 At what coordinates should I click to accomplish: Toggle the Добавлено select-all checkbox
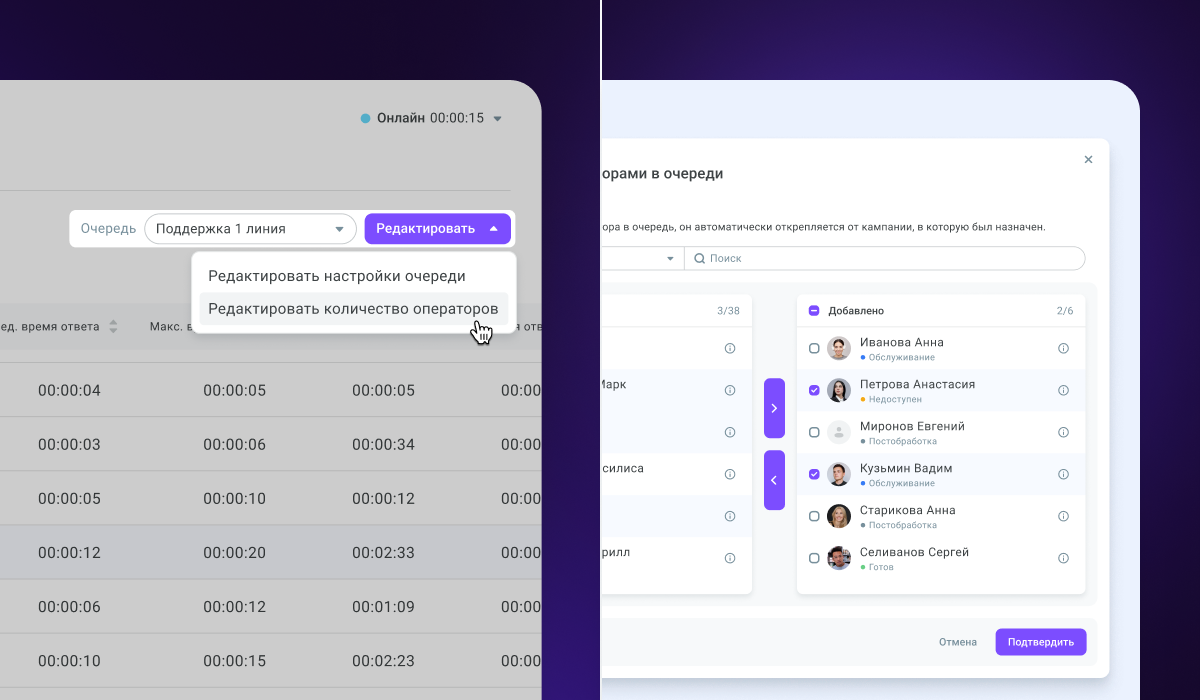click(814, 310)
